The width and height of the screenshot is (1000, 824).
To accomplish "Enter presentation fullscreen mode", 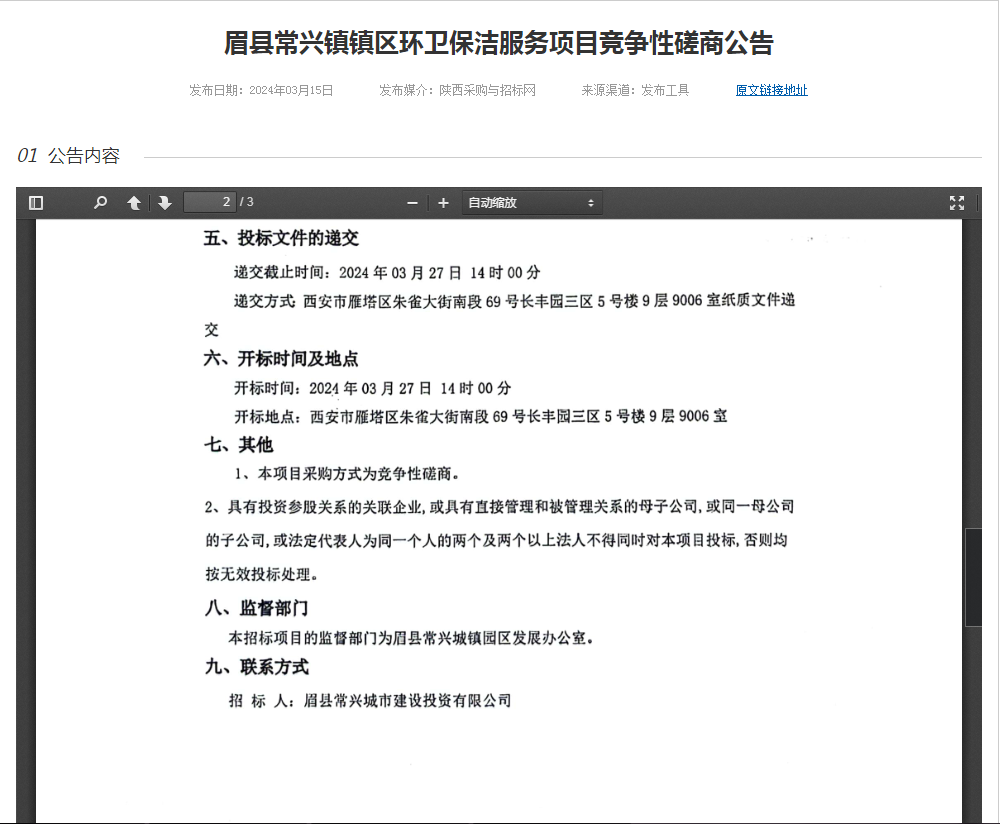I will (x=956, y=203).
